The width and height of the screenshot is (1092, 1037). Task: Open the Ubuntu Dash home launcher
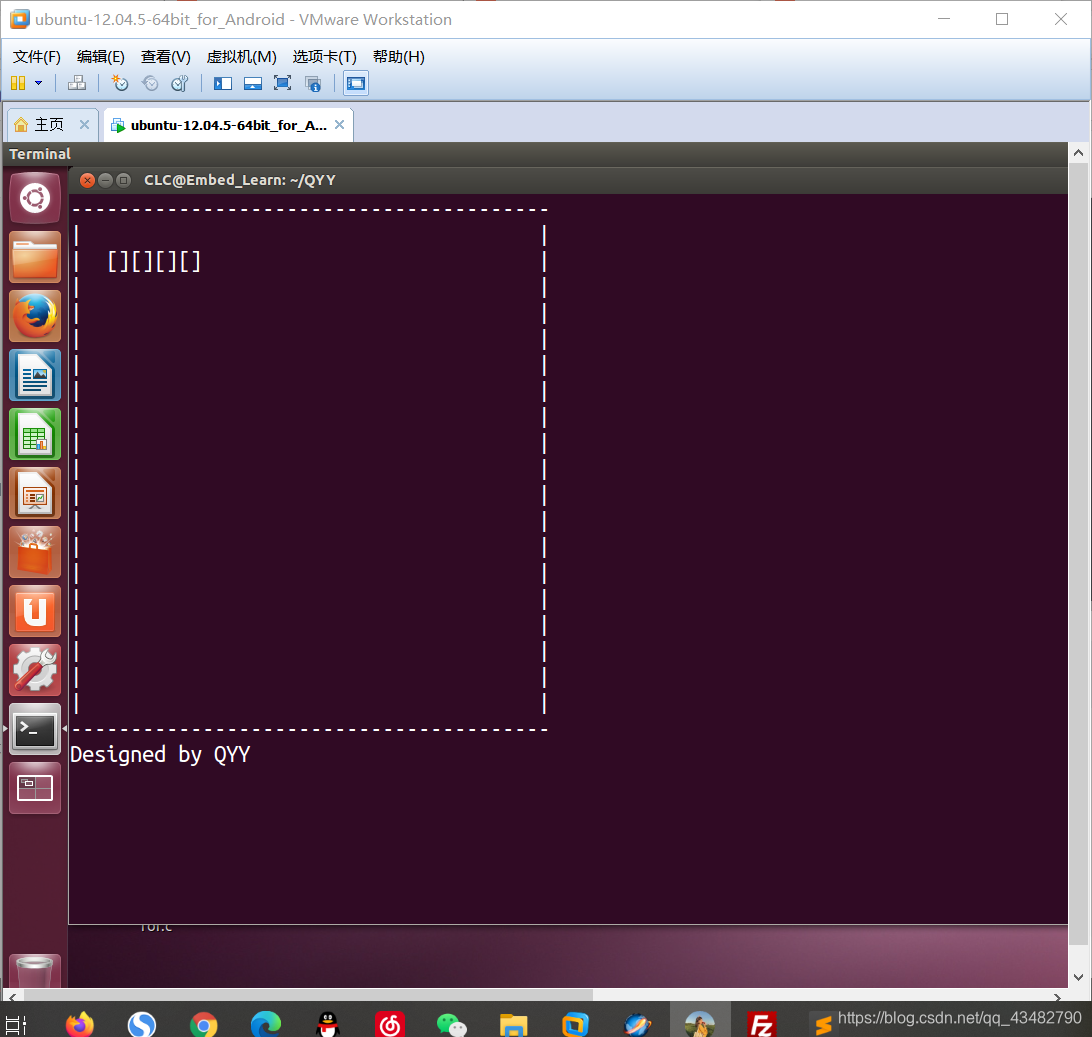35,198
